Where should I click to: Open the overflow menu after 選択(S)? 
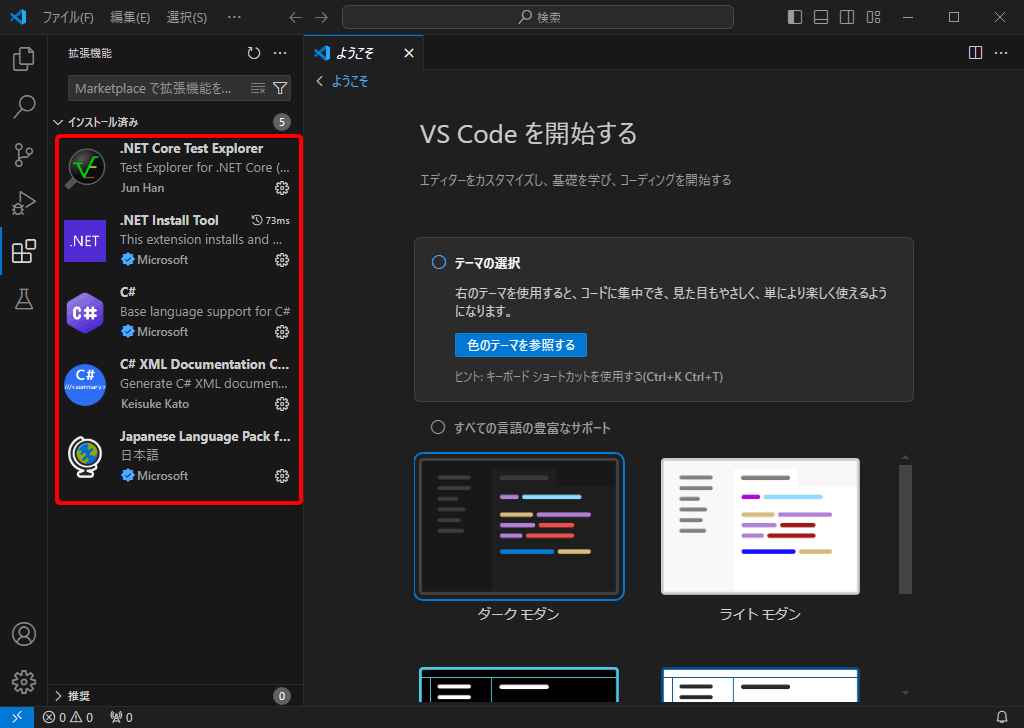(x=234, y=18)
